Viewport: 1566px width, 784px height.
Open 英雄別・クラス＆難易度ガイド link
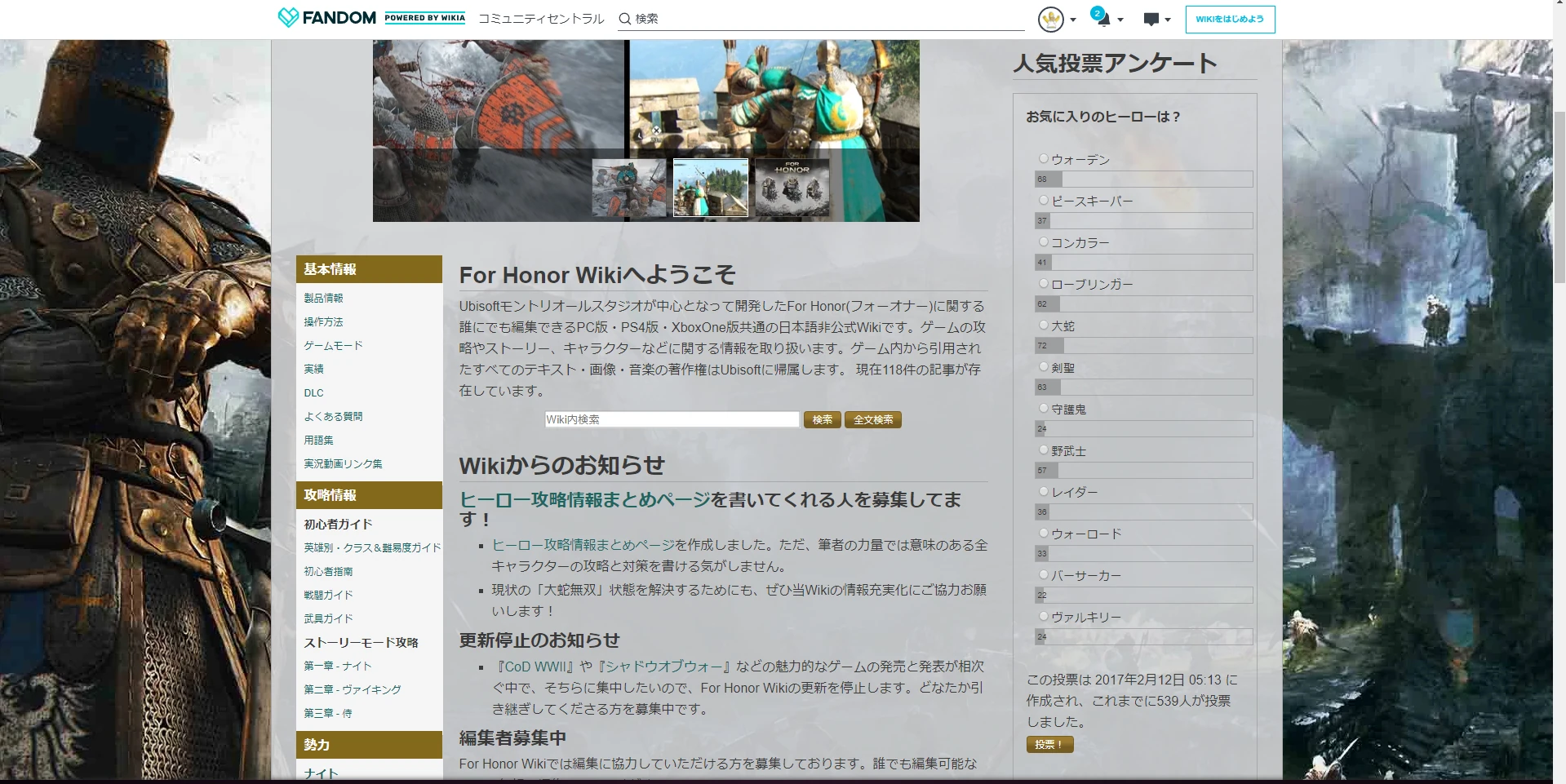(372, 547)
